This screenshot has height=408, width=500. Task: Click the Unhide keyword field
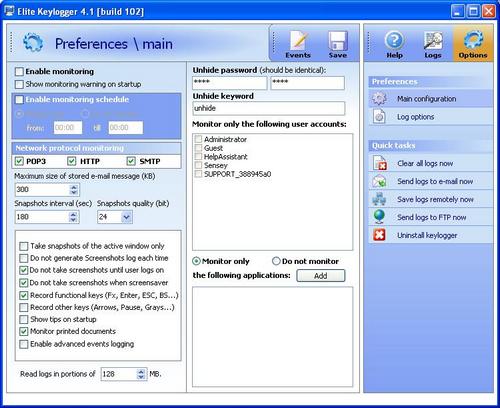(269, 108)
